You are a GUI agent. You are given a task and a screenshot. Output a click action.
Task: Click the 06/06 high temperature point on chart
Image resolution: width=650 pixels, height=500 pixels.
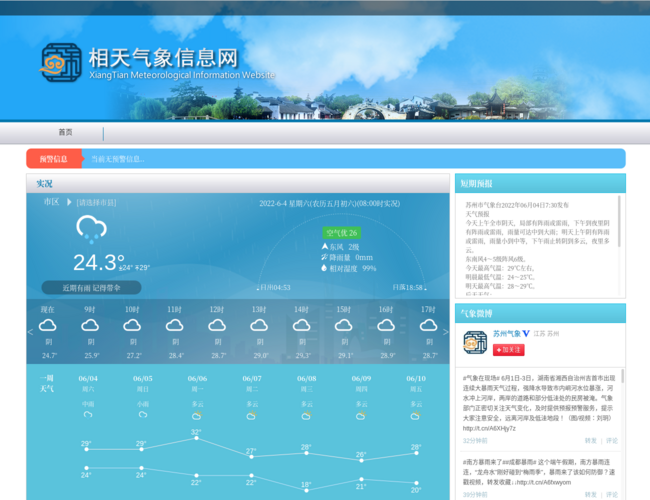196,437
